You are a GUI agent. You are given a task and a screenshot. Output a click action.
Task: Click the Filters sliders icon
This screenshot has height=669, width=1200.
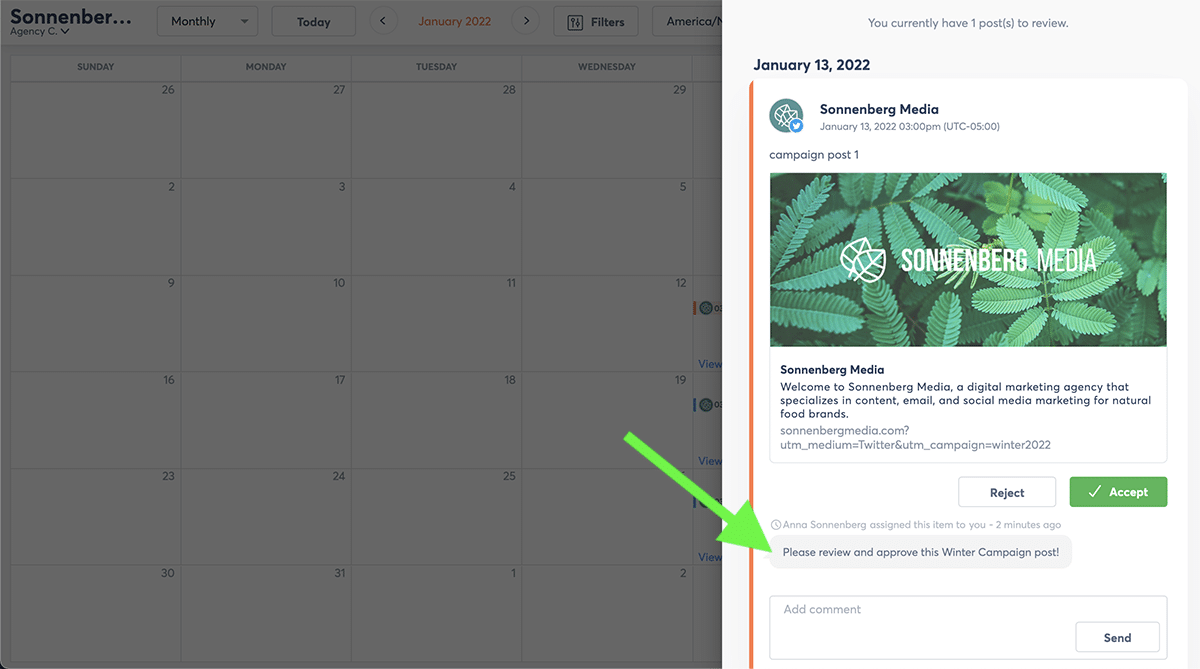tap(575, 22)
